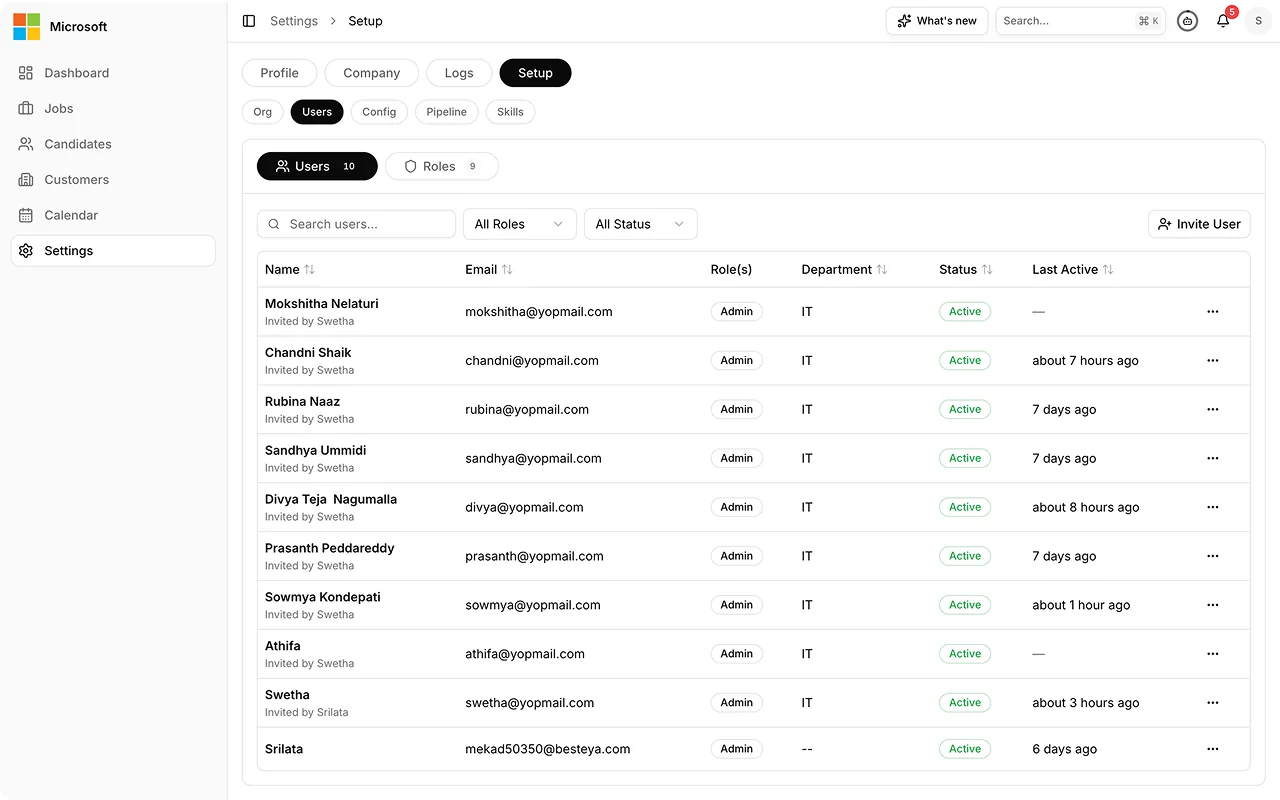The width and height of the screenshot is (1280, 800).
Task: Open row actions for Rubina Naaz
Action: 1213,410
